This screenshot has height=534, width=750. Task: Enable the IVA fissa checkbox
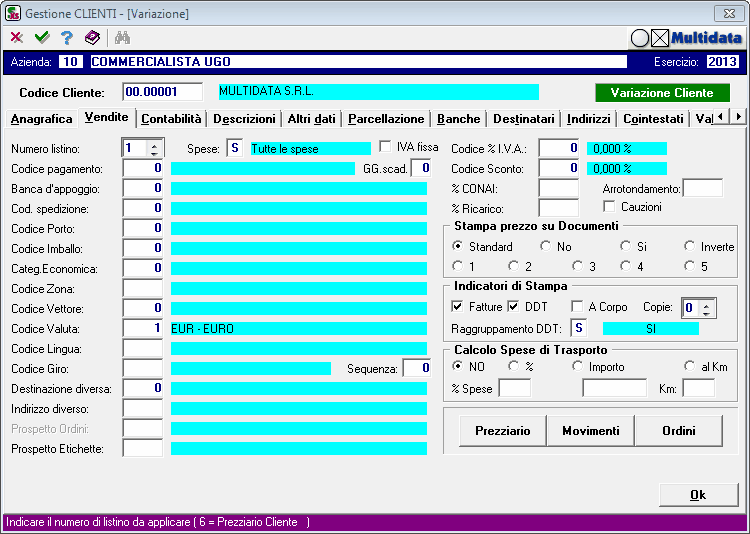coord(385,146)
